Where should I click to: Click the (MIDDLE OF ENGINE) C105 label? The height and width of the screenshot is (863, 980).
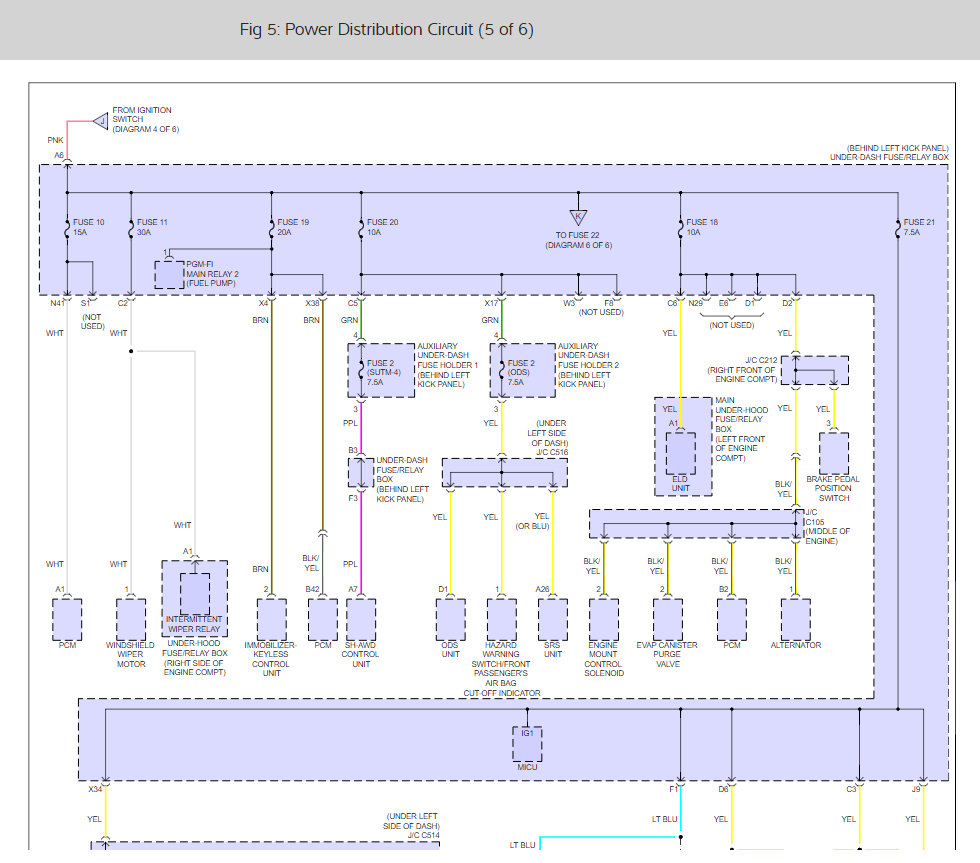828,527
